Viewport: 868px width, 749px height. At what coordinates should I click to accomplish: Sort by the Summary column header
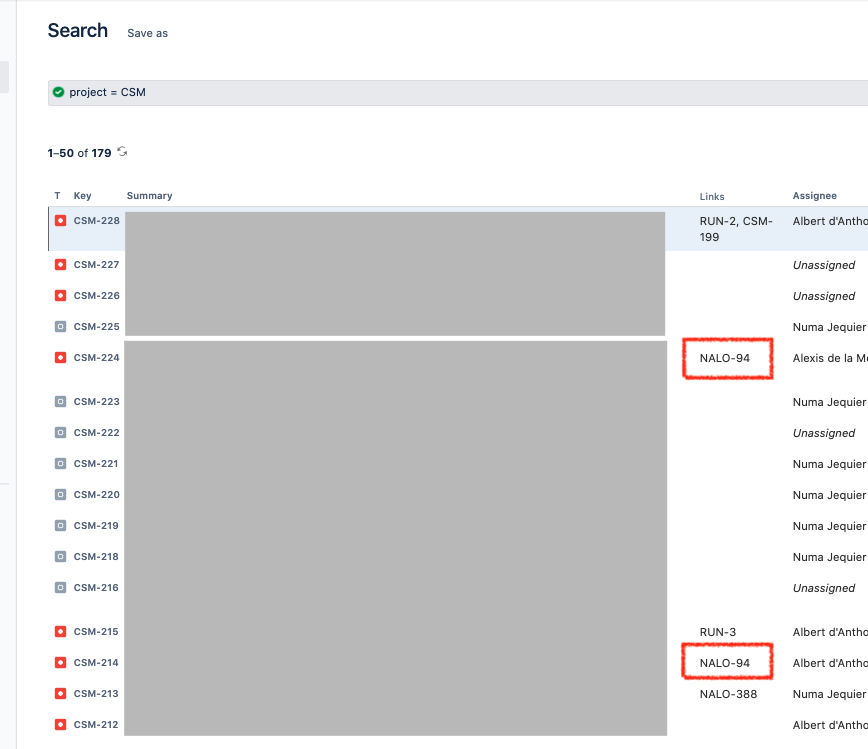point(149,195)
